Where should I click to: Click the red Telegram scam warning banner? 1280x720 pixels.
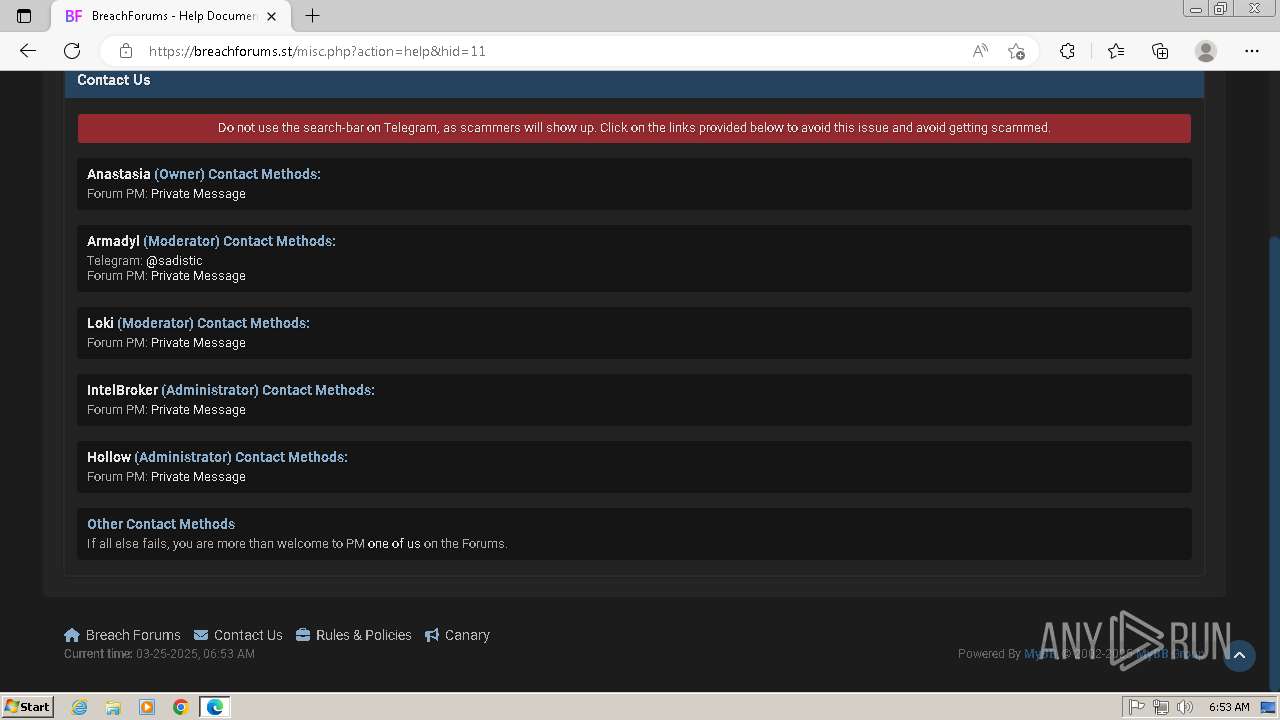pos(634,128)
